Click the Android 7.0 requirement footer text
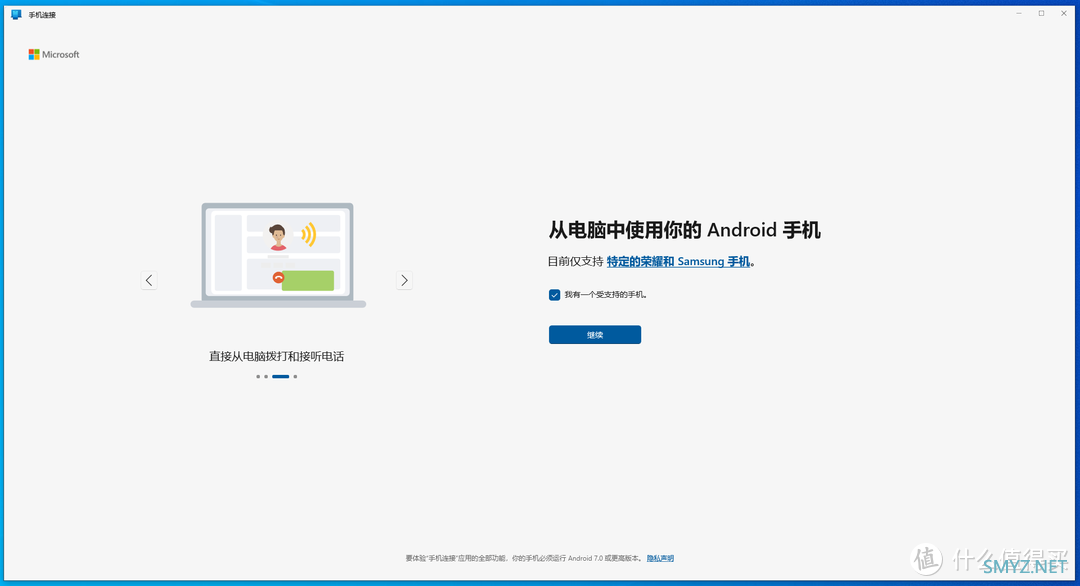 click(x=524, y=558)
